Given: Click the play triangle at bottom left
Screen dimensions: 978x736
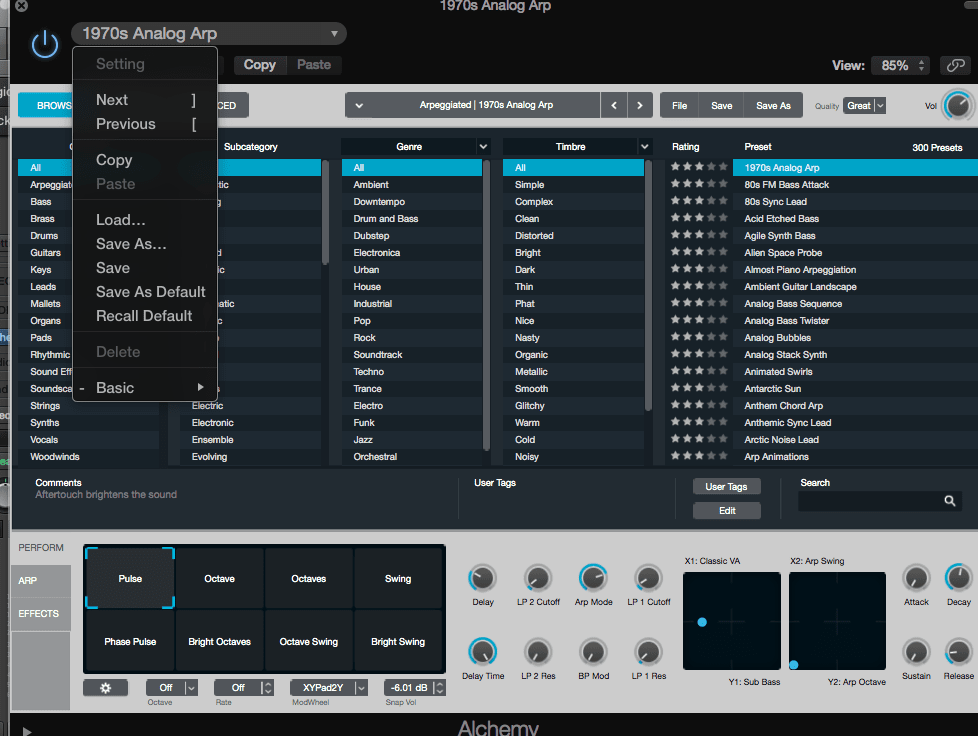Looking at the screenshot, I should (27, 730).
